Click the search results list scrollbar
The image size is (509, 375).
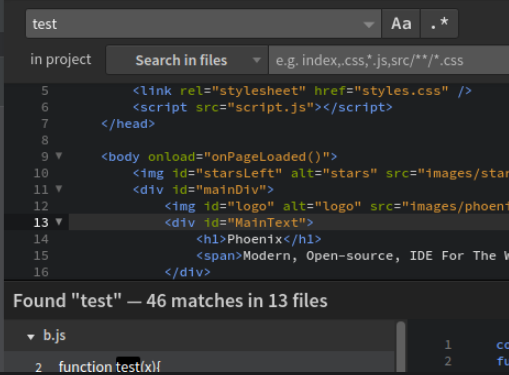pos(401,347)
